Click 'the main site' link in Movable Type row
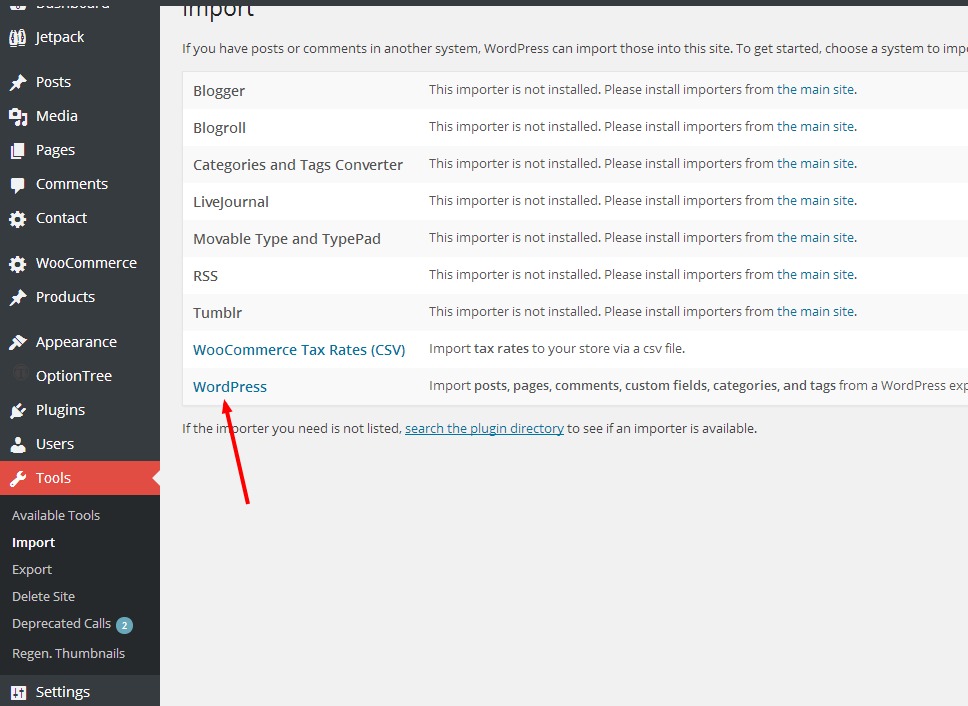Screen dimensions: 968x706 (x=816, y=238)
